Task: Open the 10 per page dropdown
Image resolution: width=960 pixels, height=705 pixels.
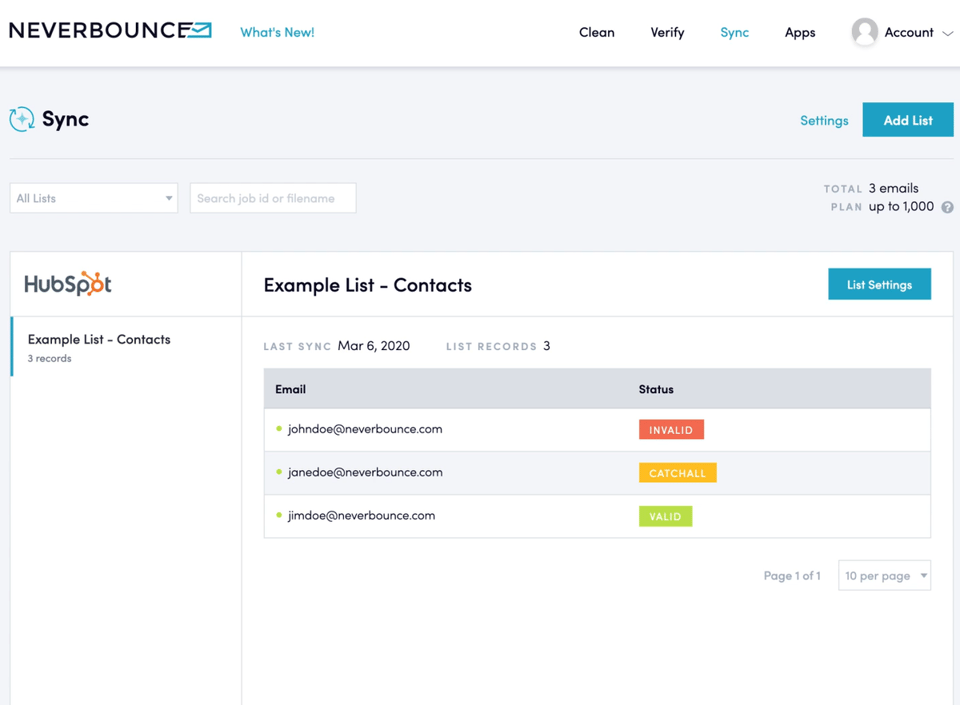Action: (x=884, y=575)
